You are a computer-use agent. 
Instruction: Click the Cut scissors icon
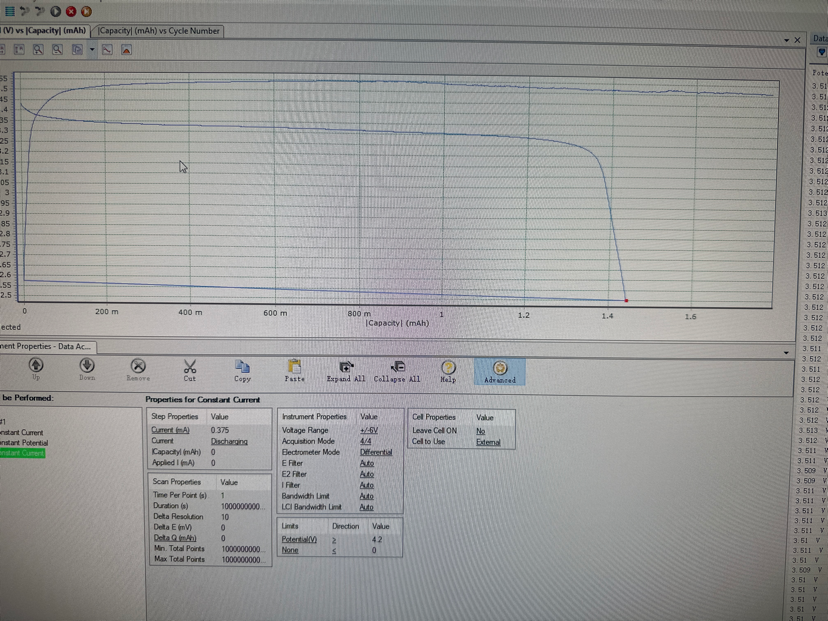(189, 367)
